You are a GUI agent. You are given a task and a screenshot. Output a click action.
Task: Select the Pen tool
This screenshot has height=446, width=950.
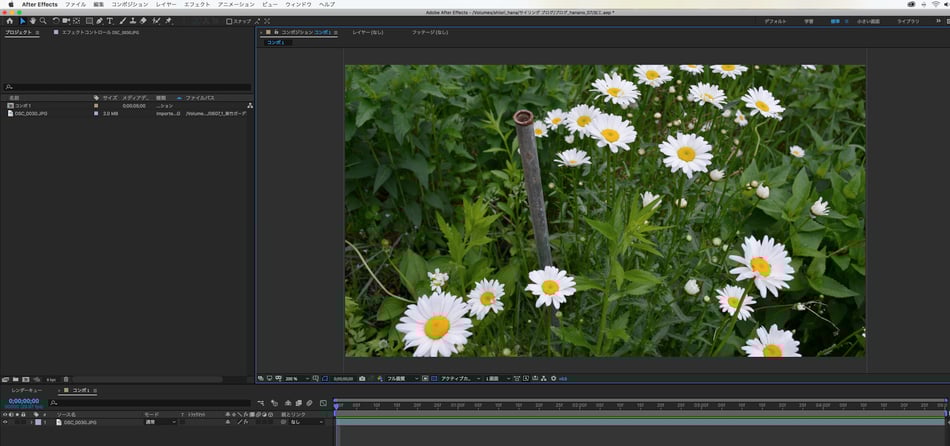click(x=99, y=20)
